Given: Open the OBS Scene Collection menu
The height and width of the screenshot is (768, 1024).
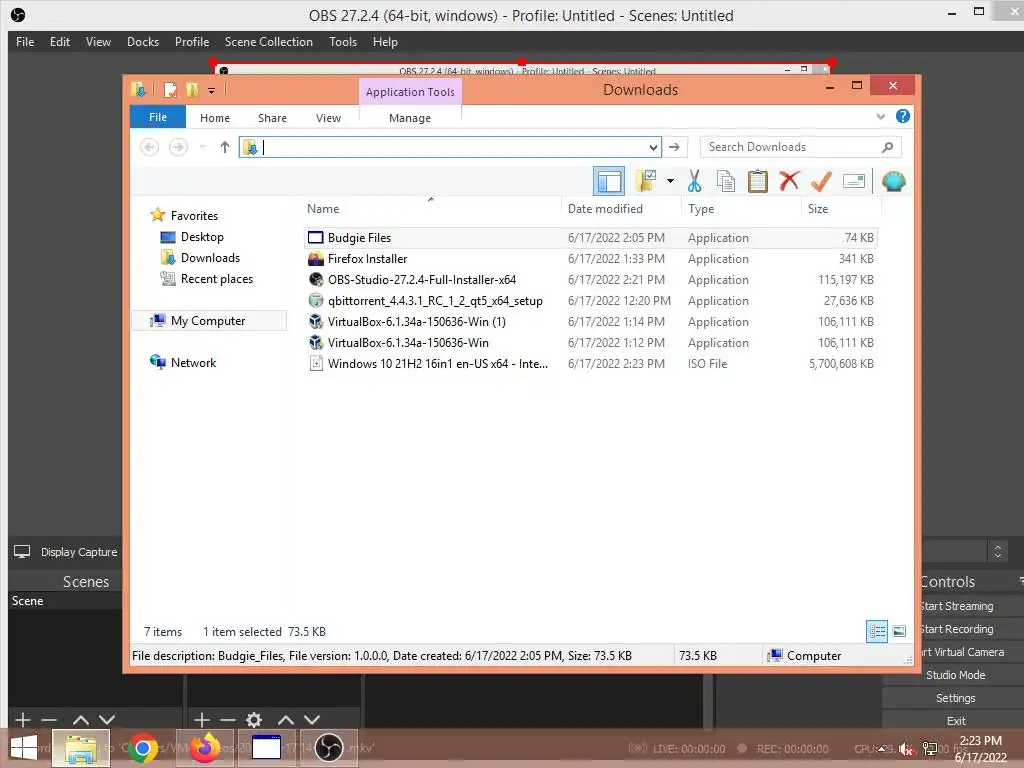Looking at the screenshot, I should coord(268,42).
